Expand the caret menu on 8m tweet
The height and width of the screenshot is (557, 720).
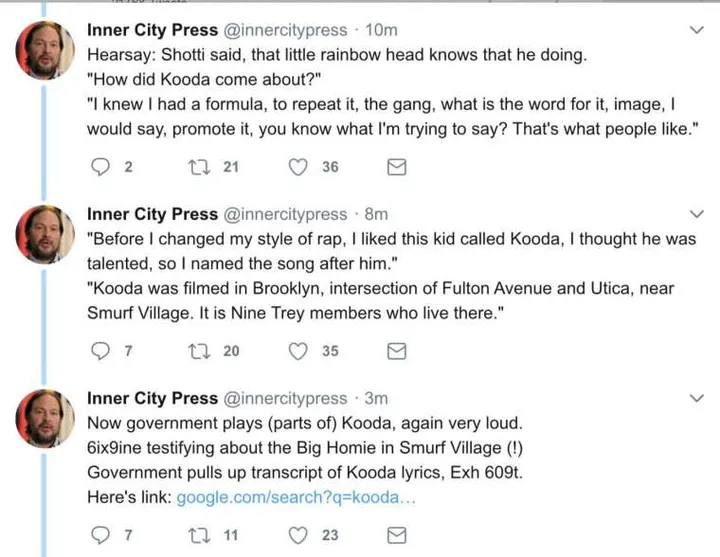[x=698, y=214]
